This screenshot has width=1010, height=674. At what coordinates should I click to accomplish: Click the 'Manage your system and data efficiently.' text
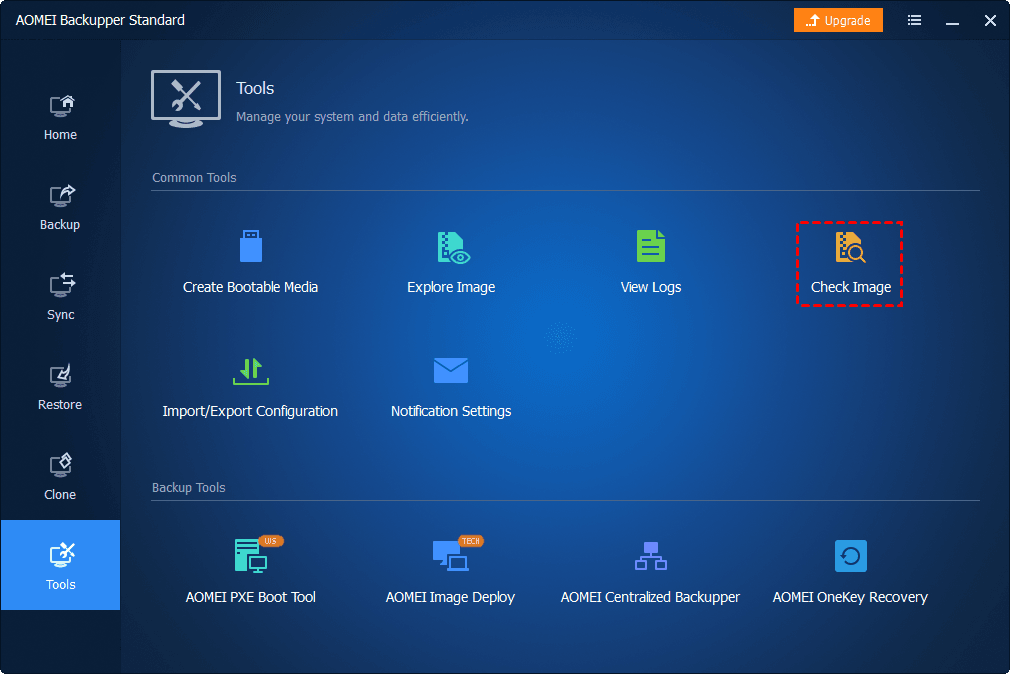pyautogui.click(x=352, y=117)
